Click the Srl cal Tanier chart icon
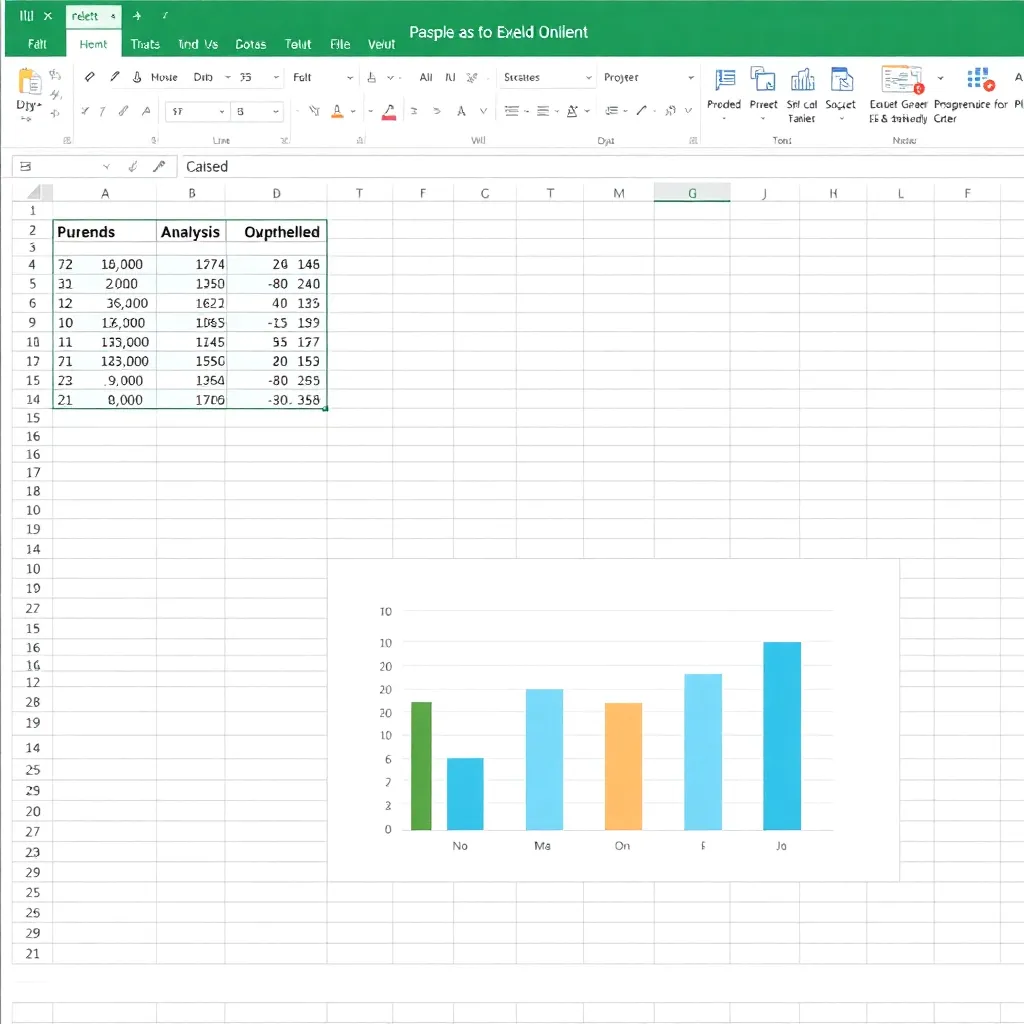 click(x=802, y=82)
